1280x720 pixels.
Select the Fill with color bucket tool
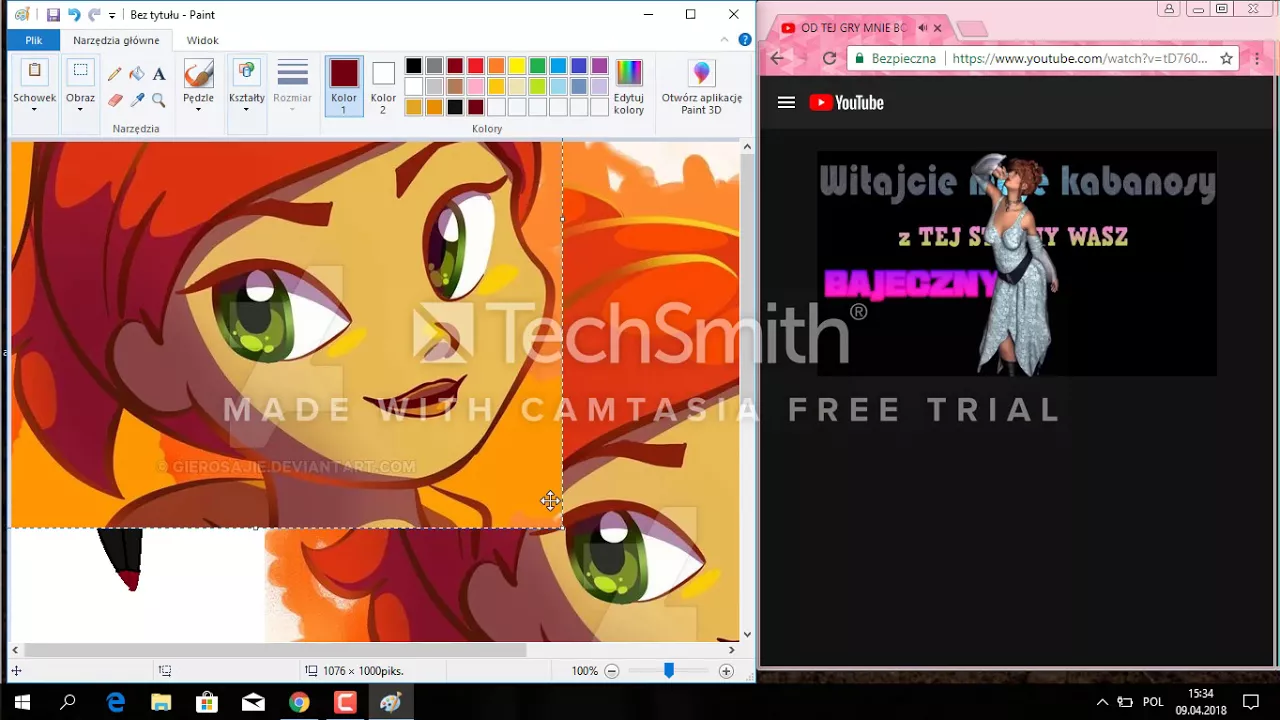[137, 74]
